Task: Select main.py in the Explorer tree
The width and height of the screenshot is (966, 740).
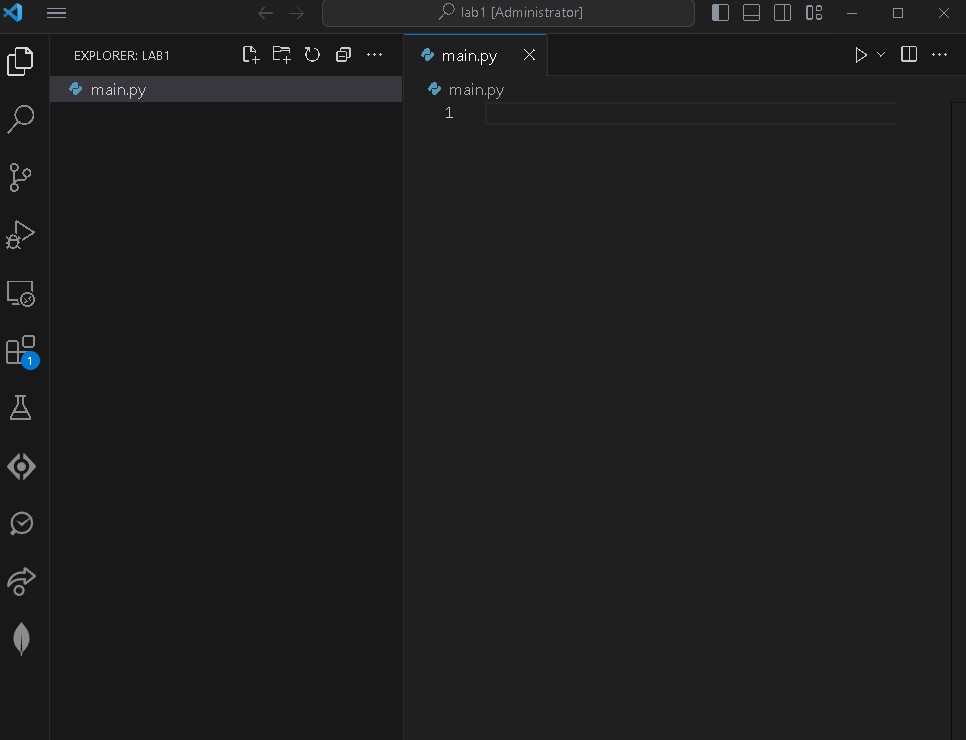Action: [118, 90]
